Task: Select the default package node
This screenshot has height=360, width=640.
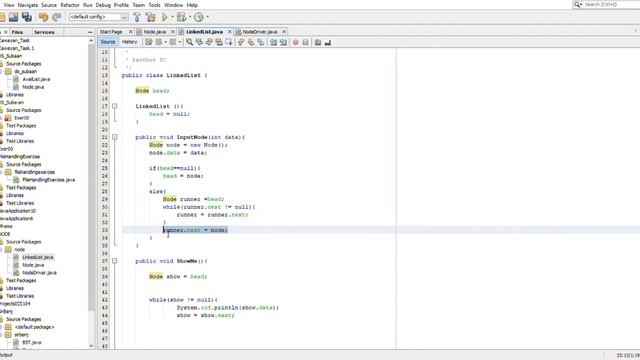Action: (34, 327)
